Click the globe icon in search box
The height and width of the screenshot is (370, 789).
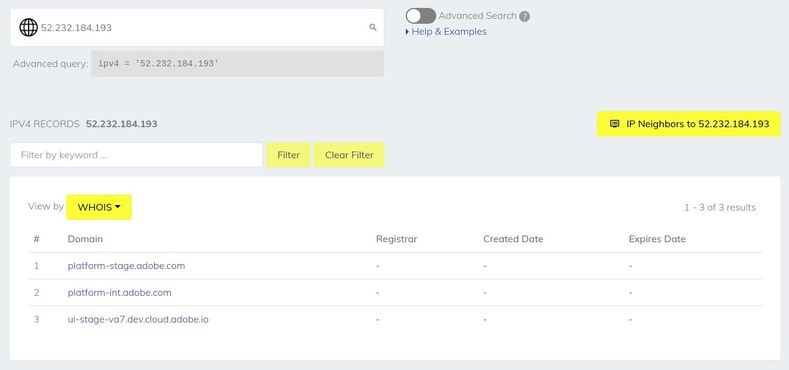(29, 28)
